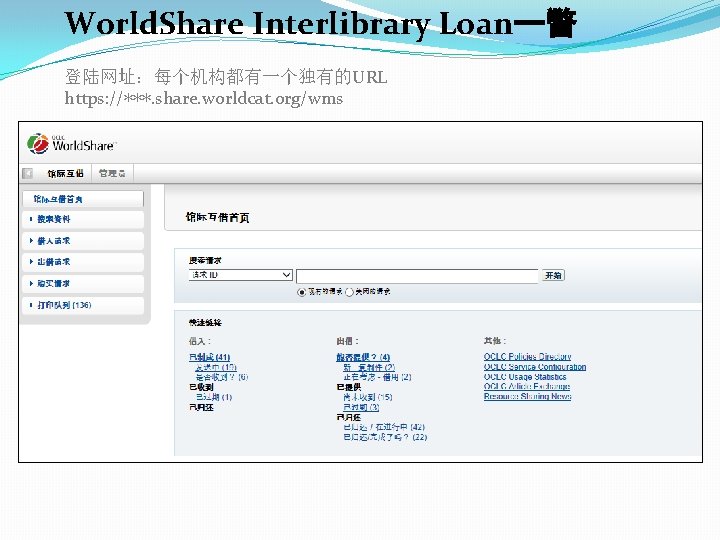
Task: Open the OCLC Service Configuration link
Action: (535, 366)
